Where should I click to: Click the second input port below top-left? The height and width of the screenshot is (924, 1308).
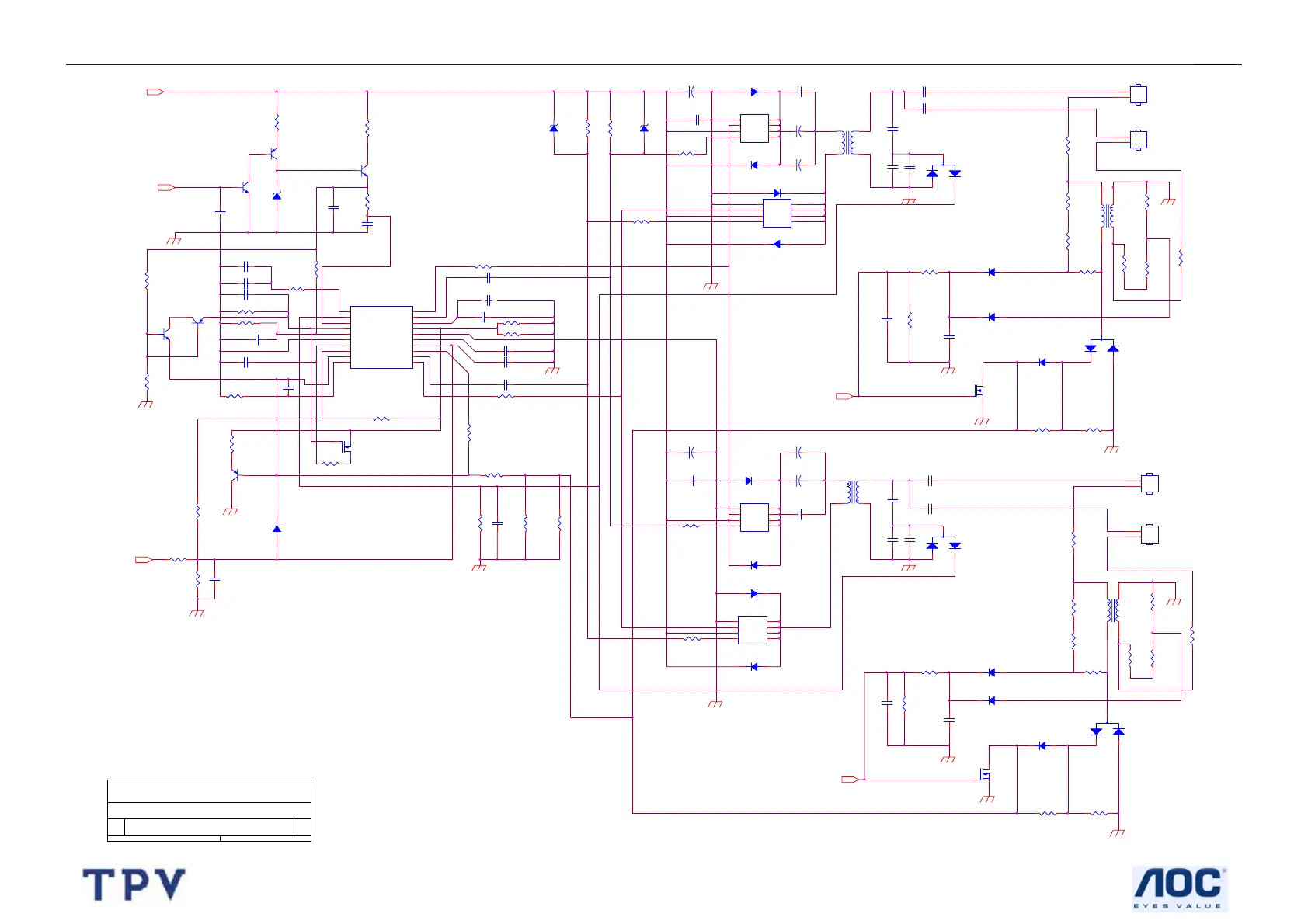click(x=166, y=187)
